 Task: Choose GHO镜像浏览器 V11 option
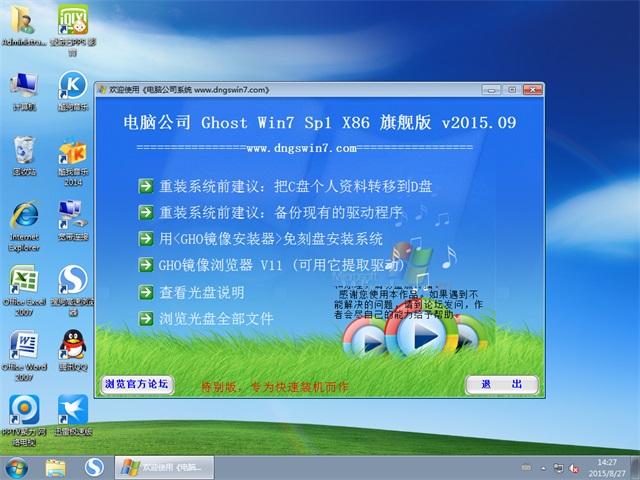click(x=281, y=265)
